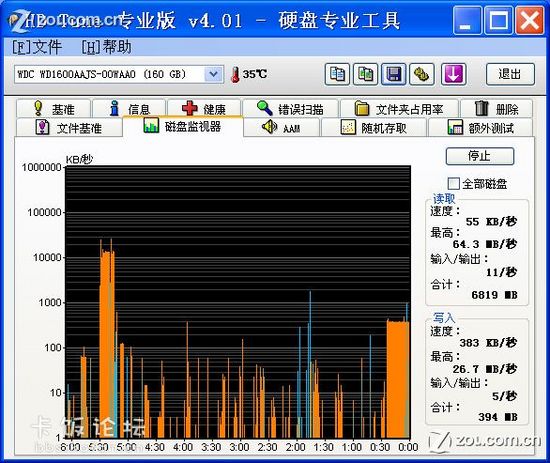This screenshot has width=550, height=463.
Task: Click the floppy disk save icon
Action: (394, 74)
